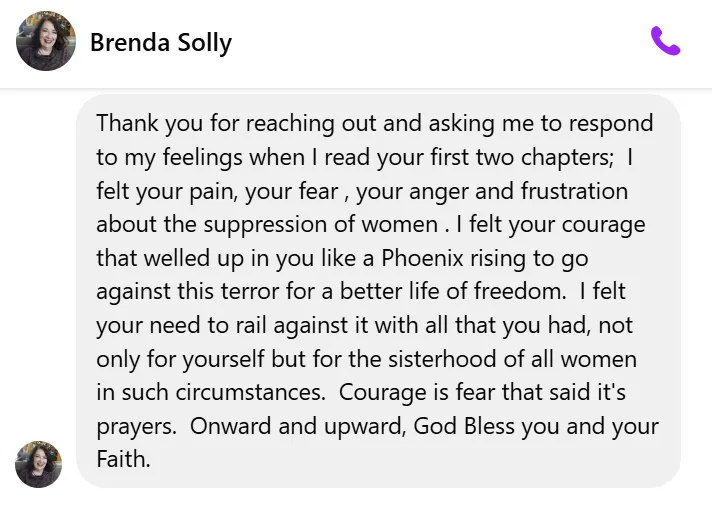Start a voice call with Brenda Solly

pyautogui.click(x=665, y=41)
